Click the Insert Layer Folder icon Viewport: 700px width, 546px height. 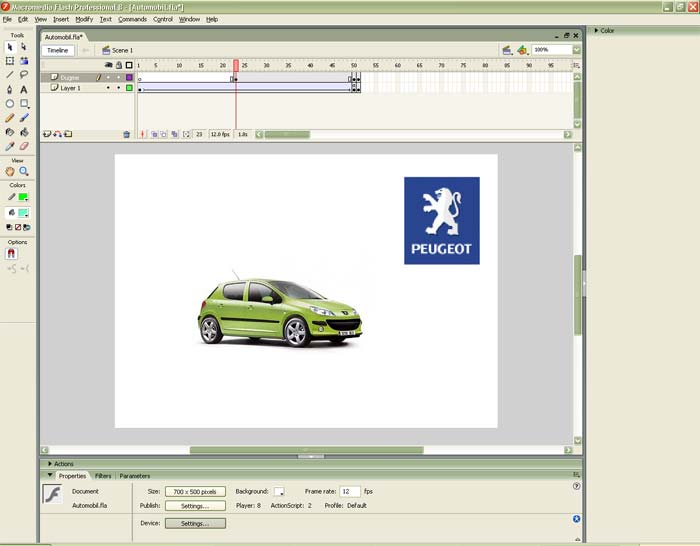68,134
